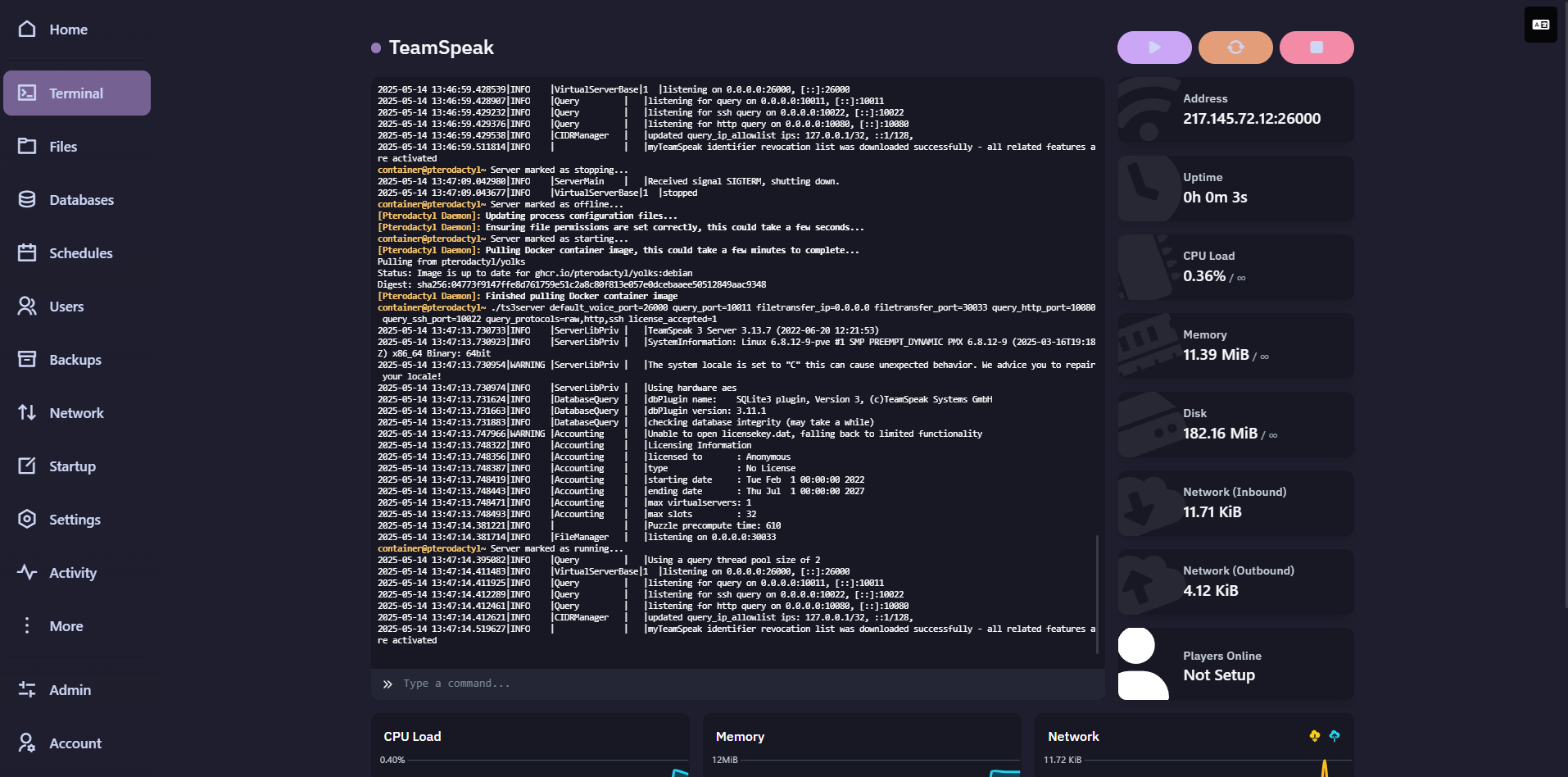Viewport: 1568px width, 777px height.
Task: Open the Home menu item
Action: point(68,30)
